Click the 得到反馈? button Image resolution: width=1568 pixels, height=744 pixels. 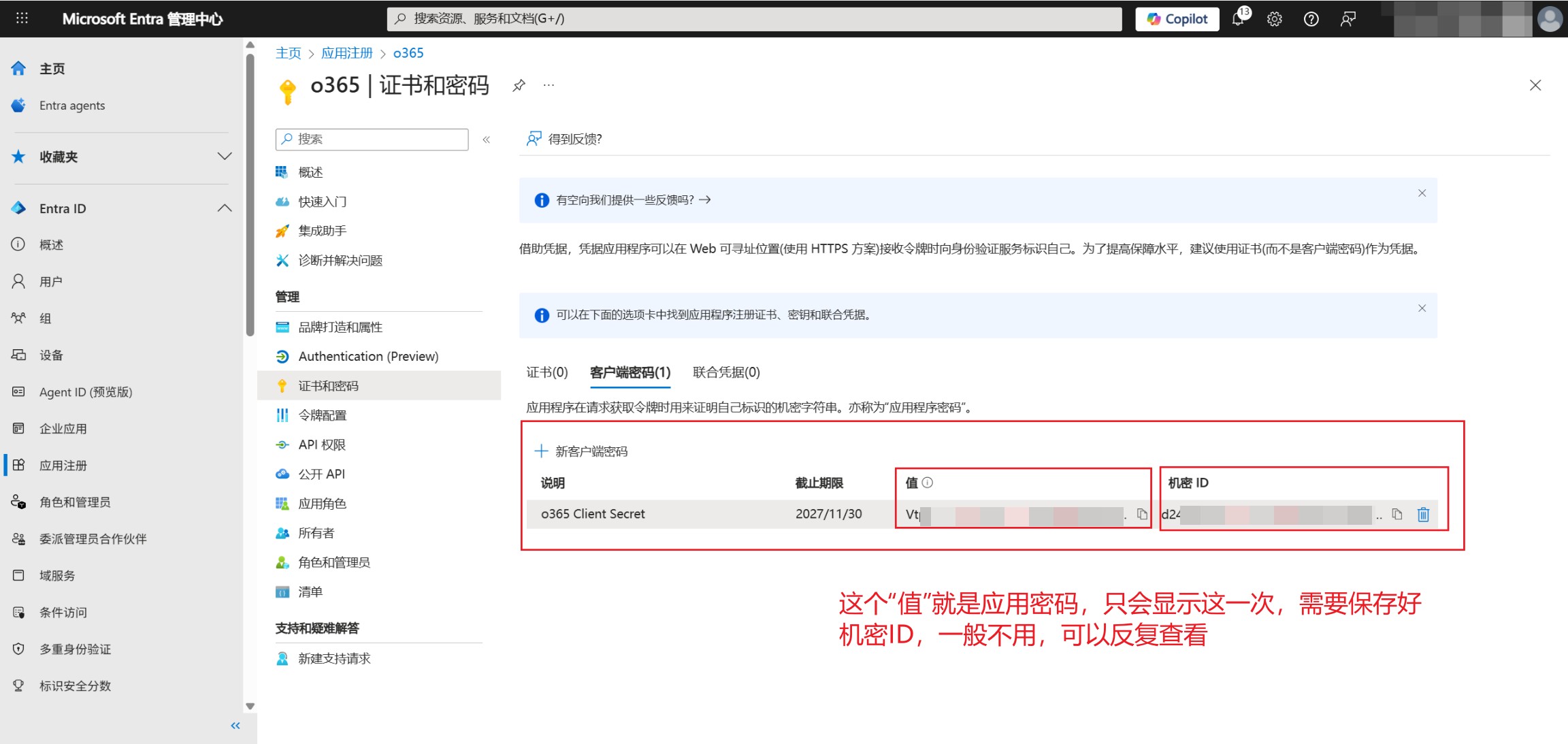pos(564,139)
